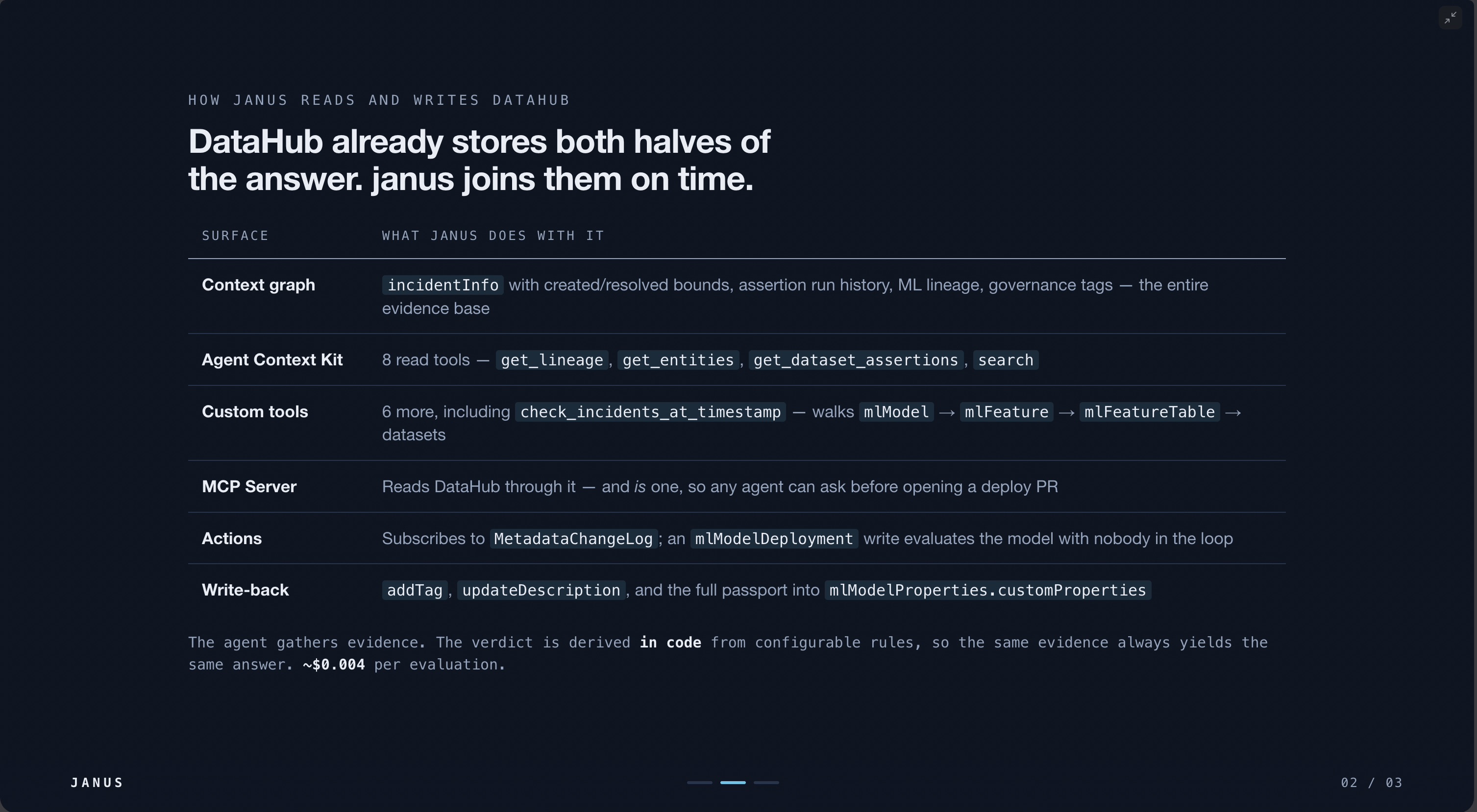Click the 02 / 03 page counter
This screenshot has width=1477, height=812.
pos(1372,783)
